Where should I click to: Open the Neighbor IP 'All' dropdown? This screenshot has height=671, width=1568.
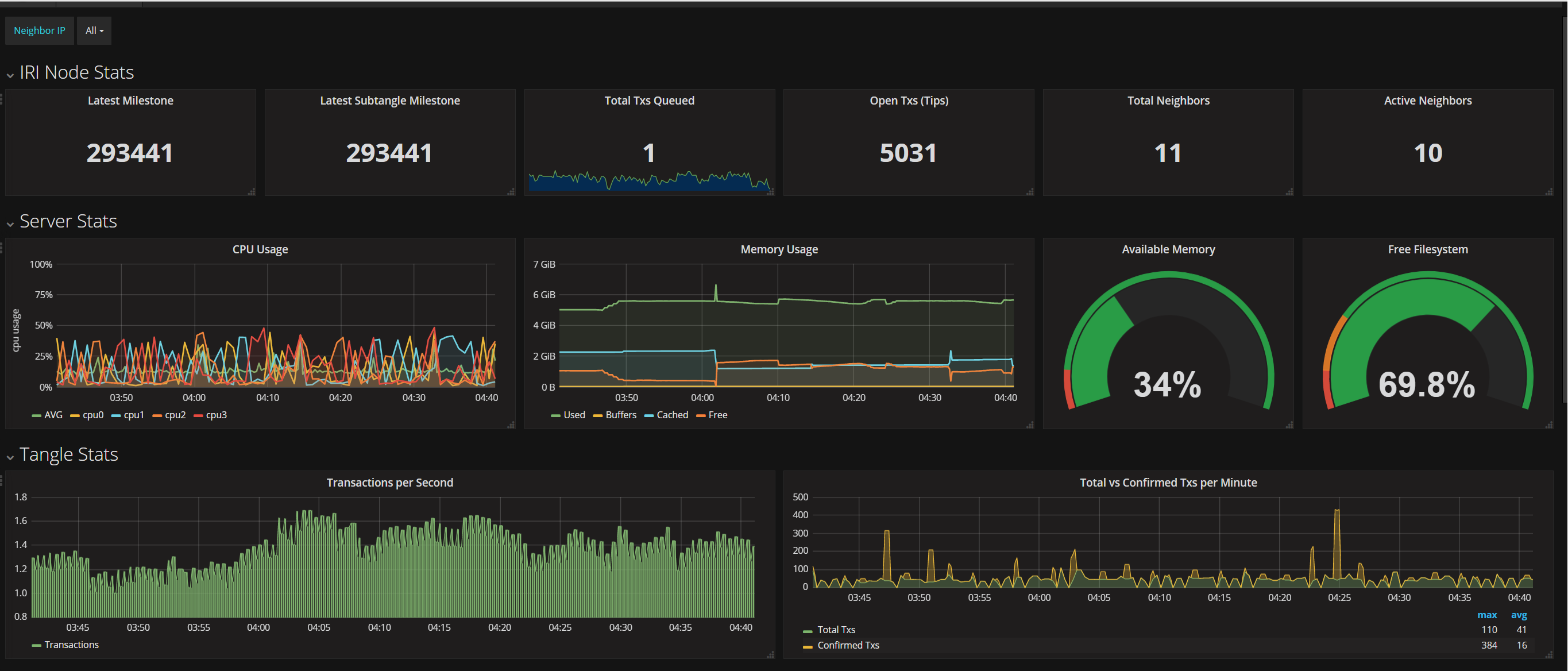coord(94,30)
